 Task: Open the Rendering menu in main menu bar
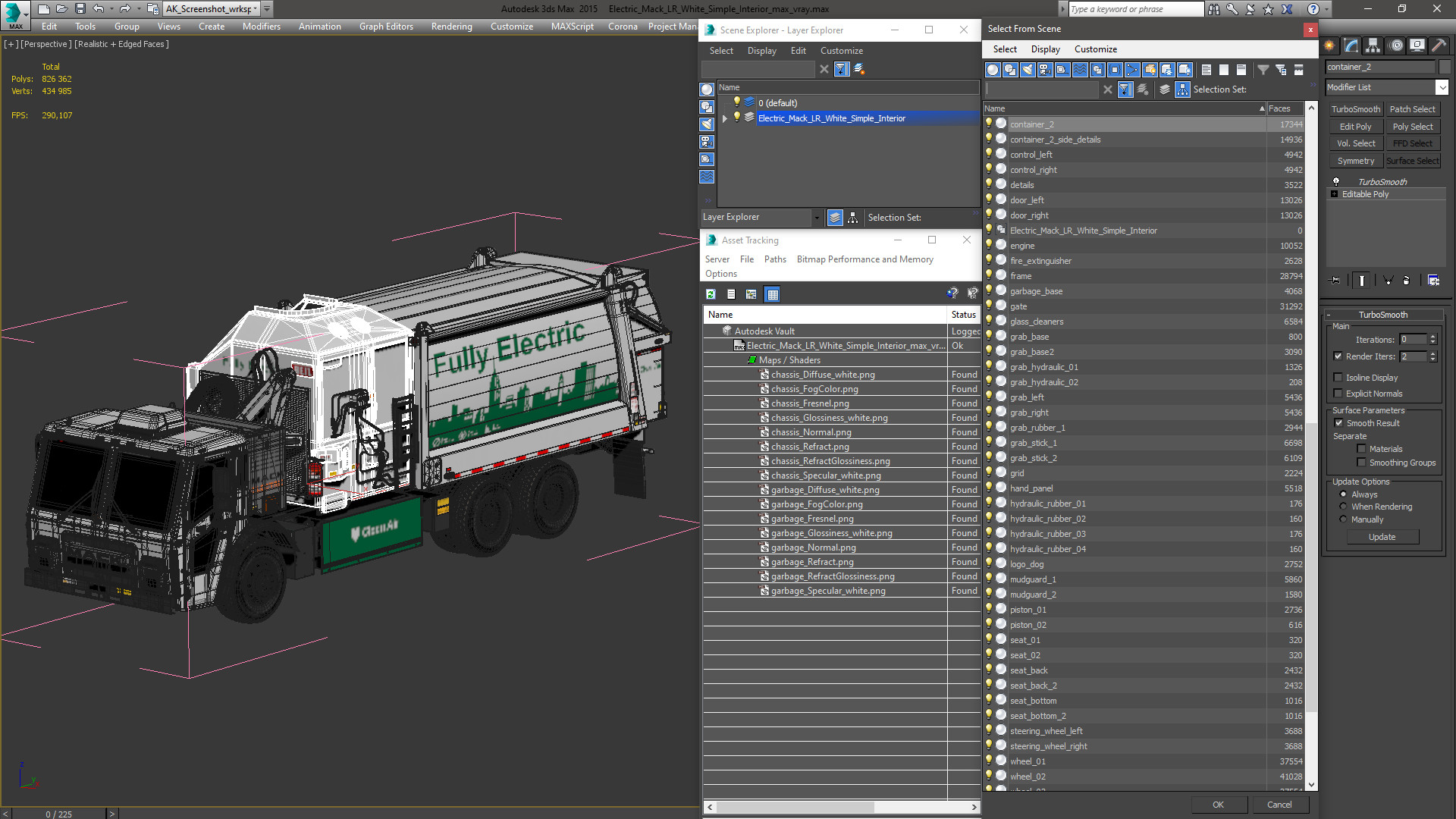tap(451, 27)
